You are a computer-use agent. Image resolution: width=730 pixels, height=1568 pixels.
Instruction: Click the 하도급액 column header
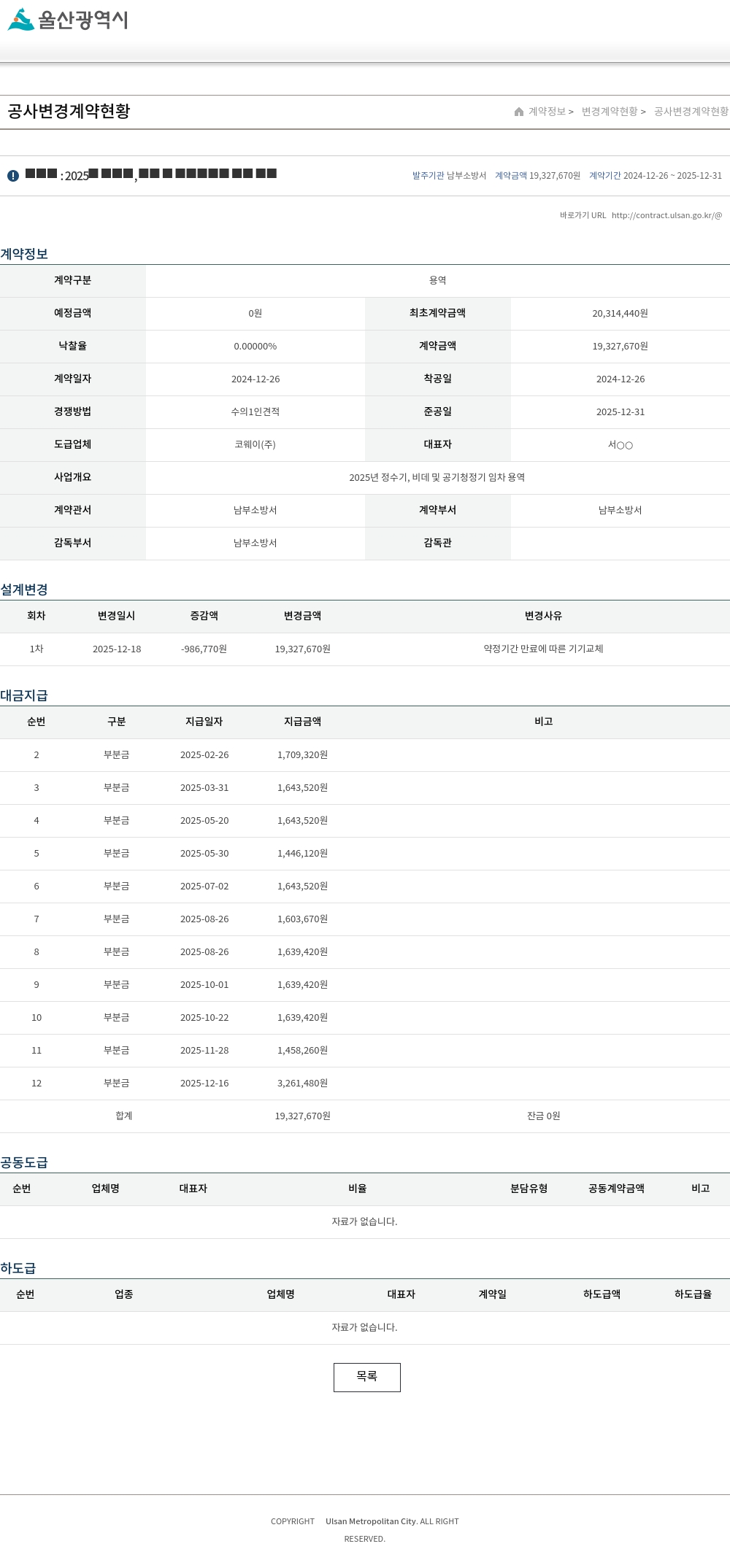602,1294
